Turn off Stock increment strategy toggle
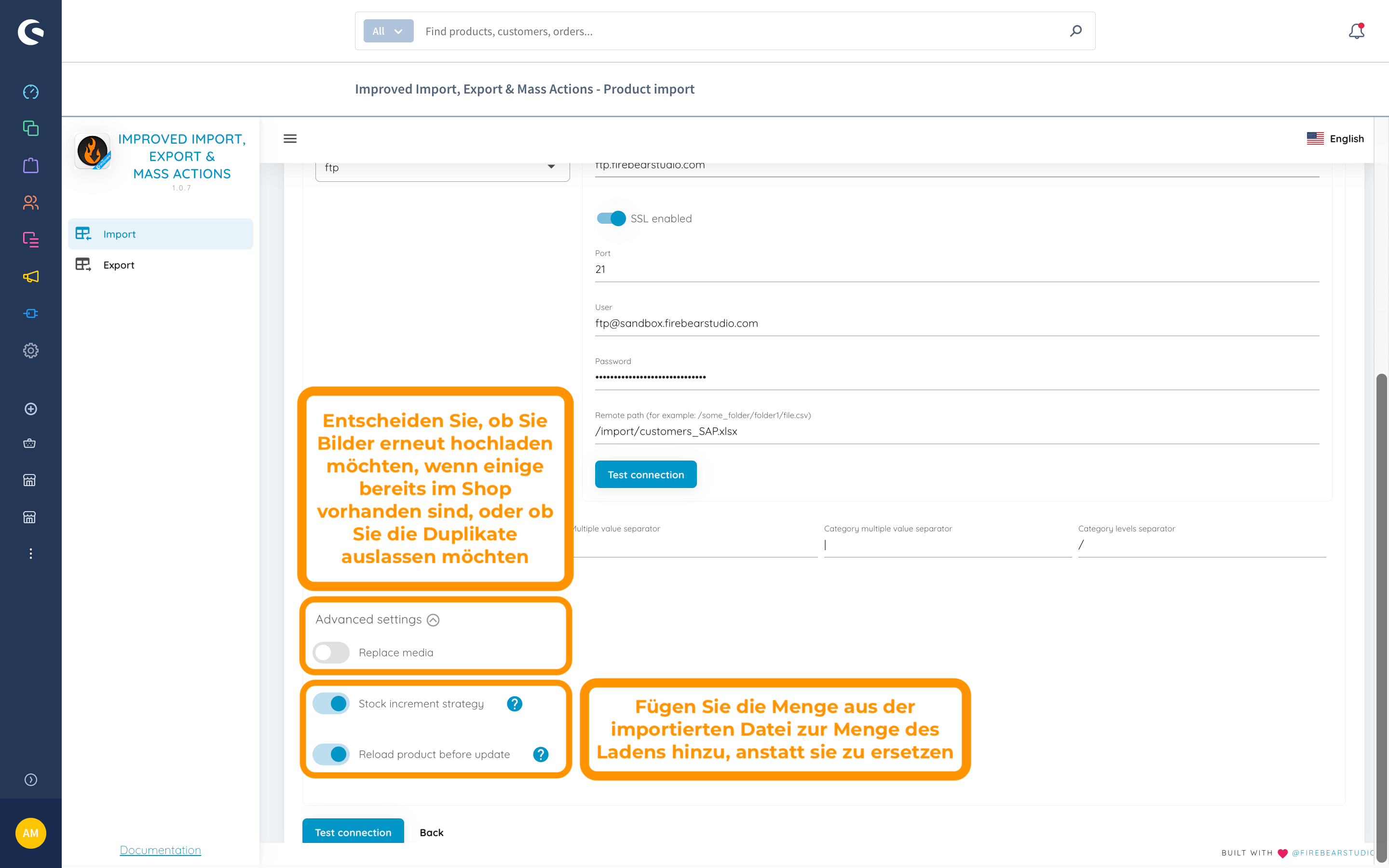The image size is (1389, 868). pos(331,704)
